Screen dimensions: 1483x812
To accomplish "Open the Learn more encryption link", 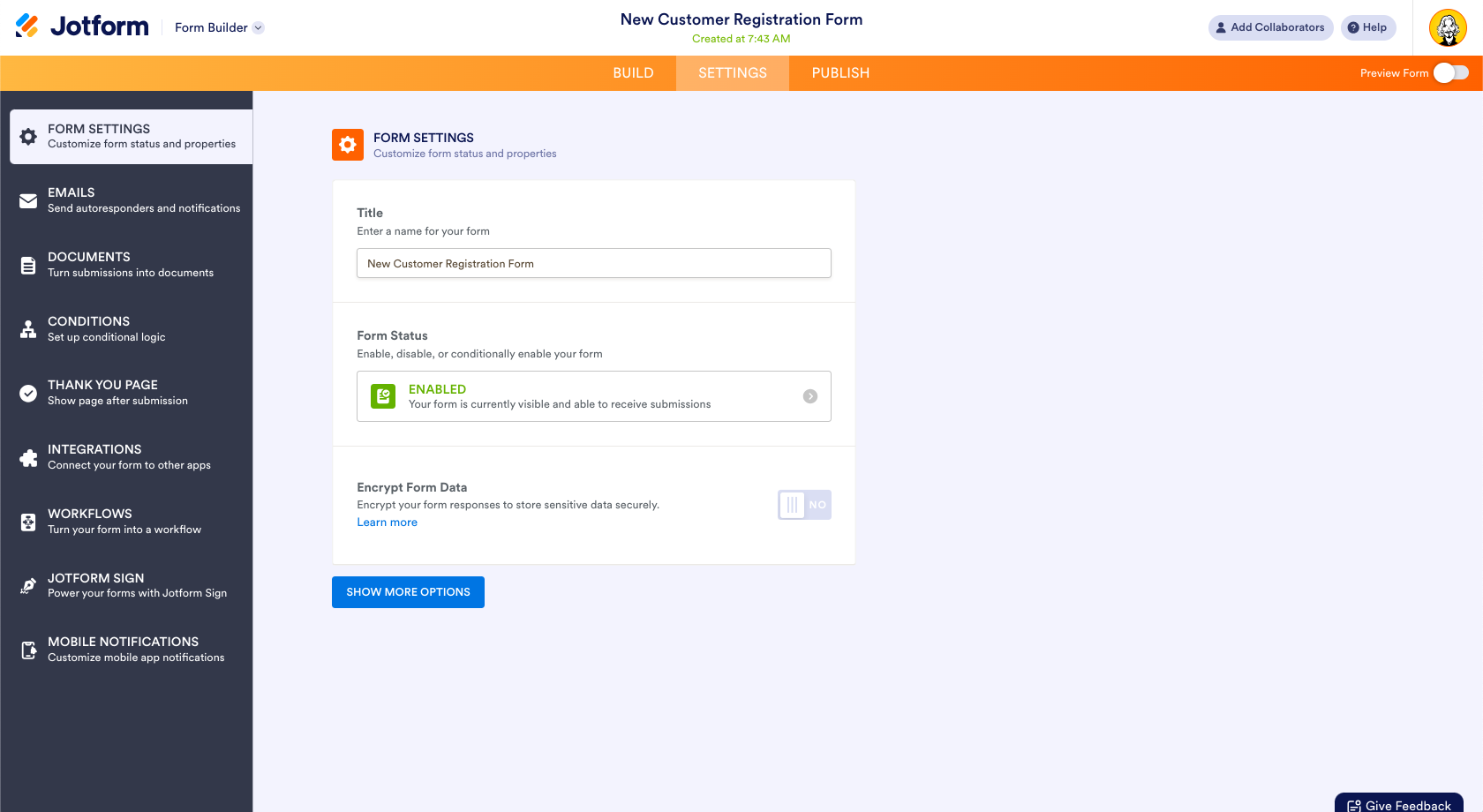I will pyautogui.click(x=387, y=523).
